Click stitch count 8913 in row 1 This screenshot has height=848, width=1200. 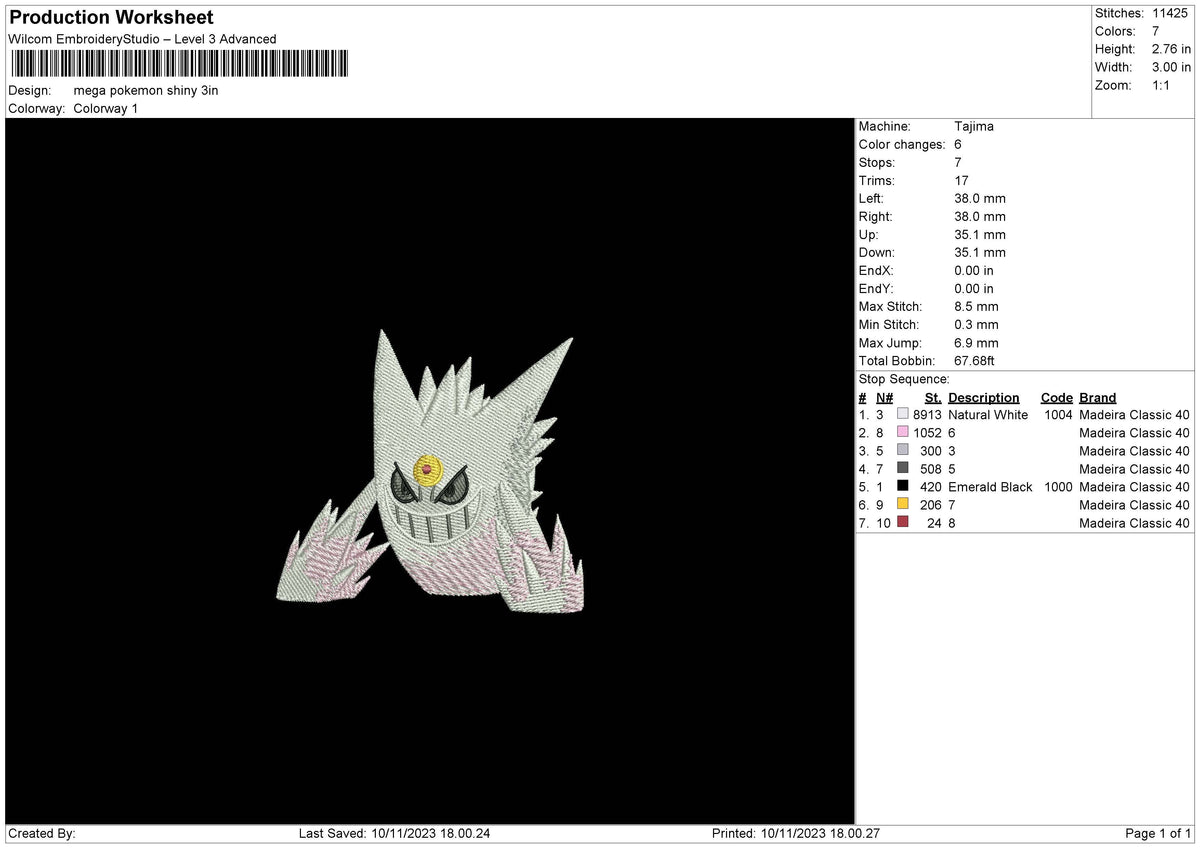927,414
